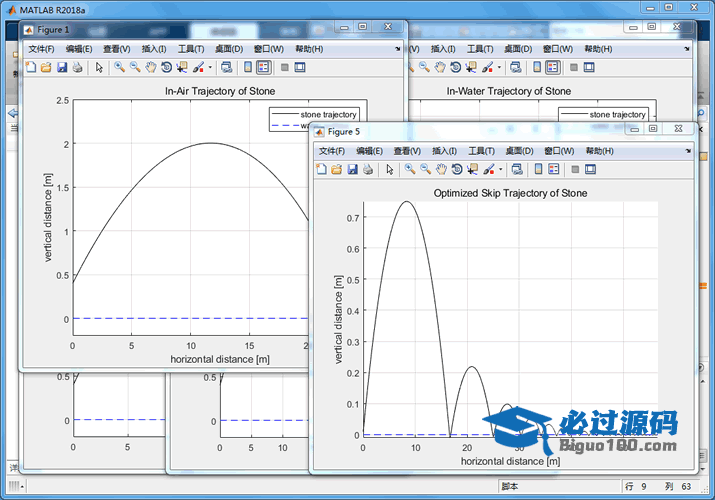Click Hide Plot Tools in Figure 5 toolbar
Image resolution: width=715 pixels, height=500 pixels.
coord(575,170)
